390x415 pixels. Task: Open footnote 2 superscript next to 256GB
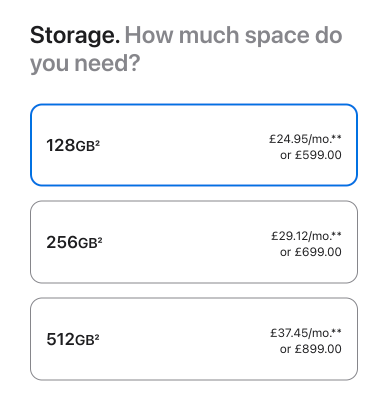tap(100, 239)
